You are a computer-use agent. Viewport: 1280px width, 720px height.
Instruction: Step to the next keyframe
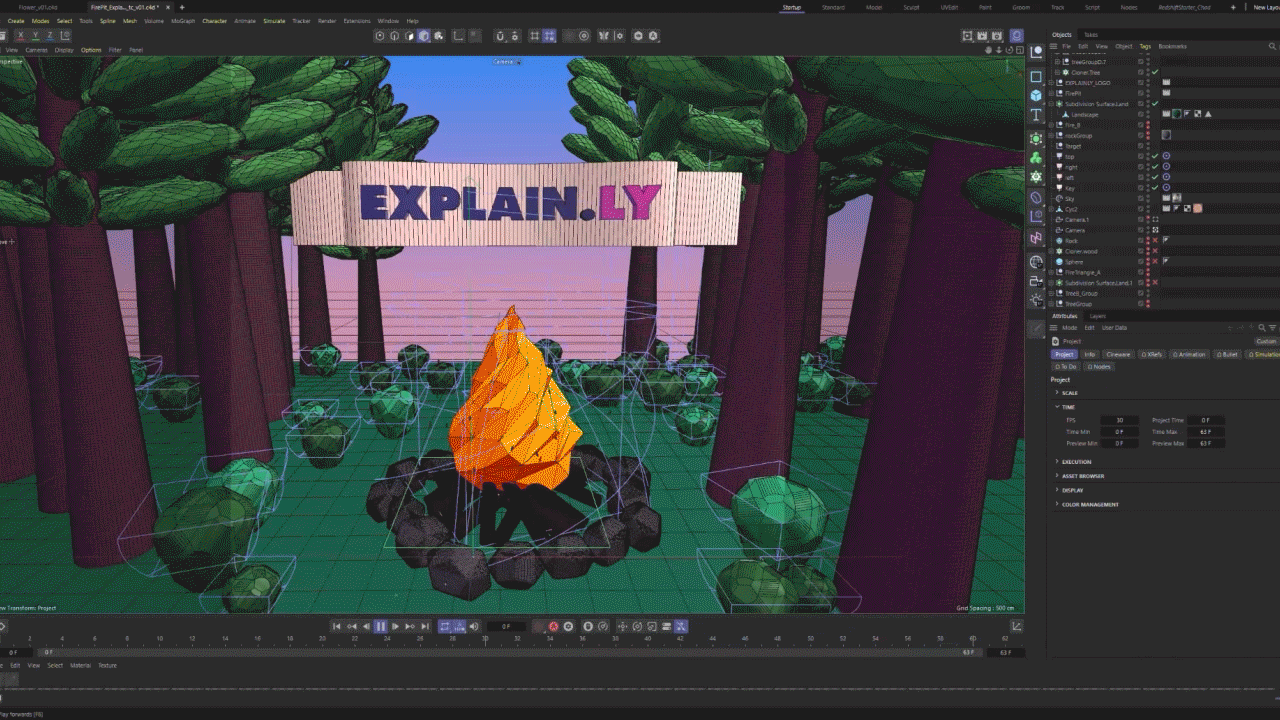410,627
